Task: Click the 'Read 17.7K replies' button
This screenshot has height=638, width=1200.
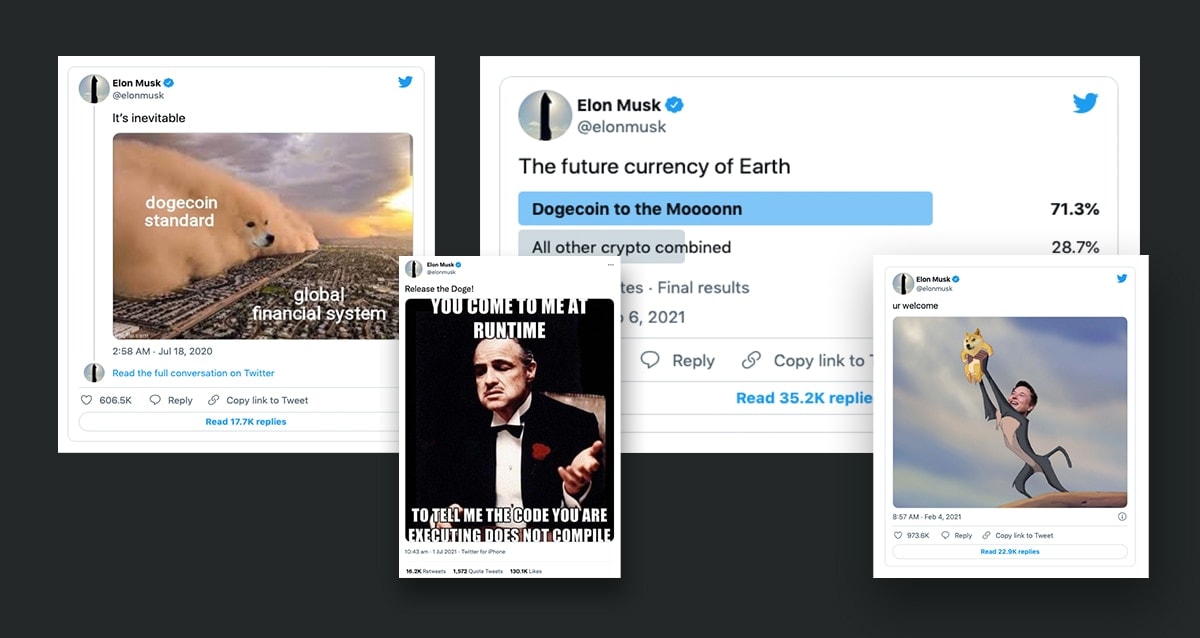Action: (246, 422)
